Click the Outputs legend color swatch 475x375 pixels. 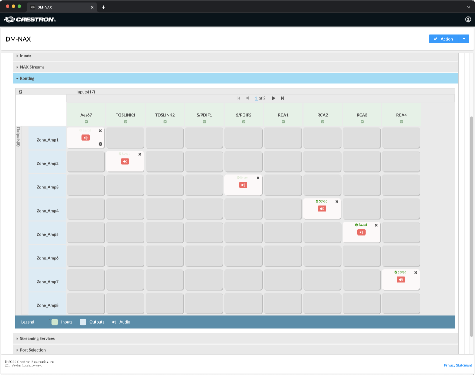pos(83,322)
